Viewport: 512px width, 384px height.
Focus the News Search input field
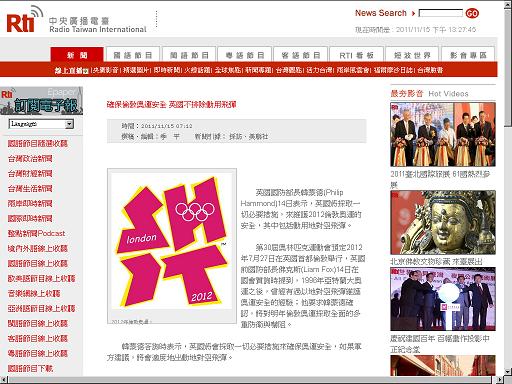coord(441,13)
